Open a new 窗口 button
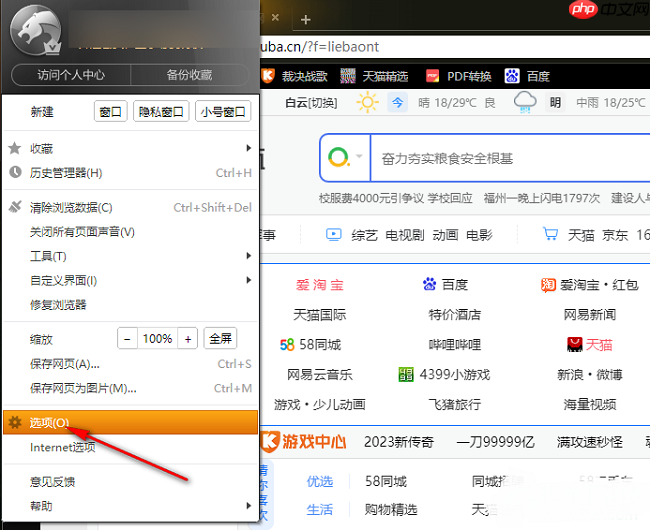 click(111, 111)
